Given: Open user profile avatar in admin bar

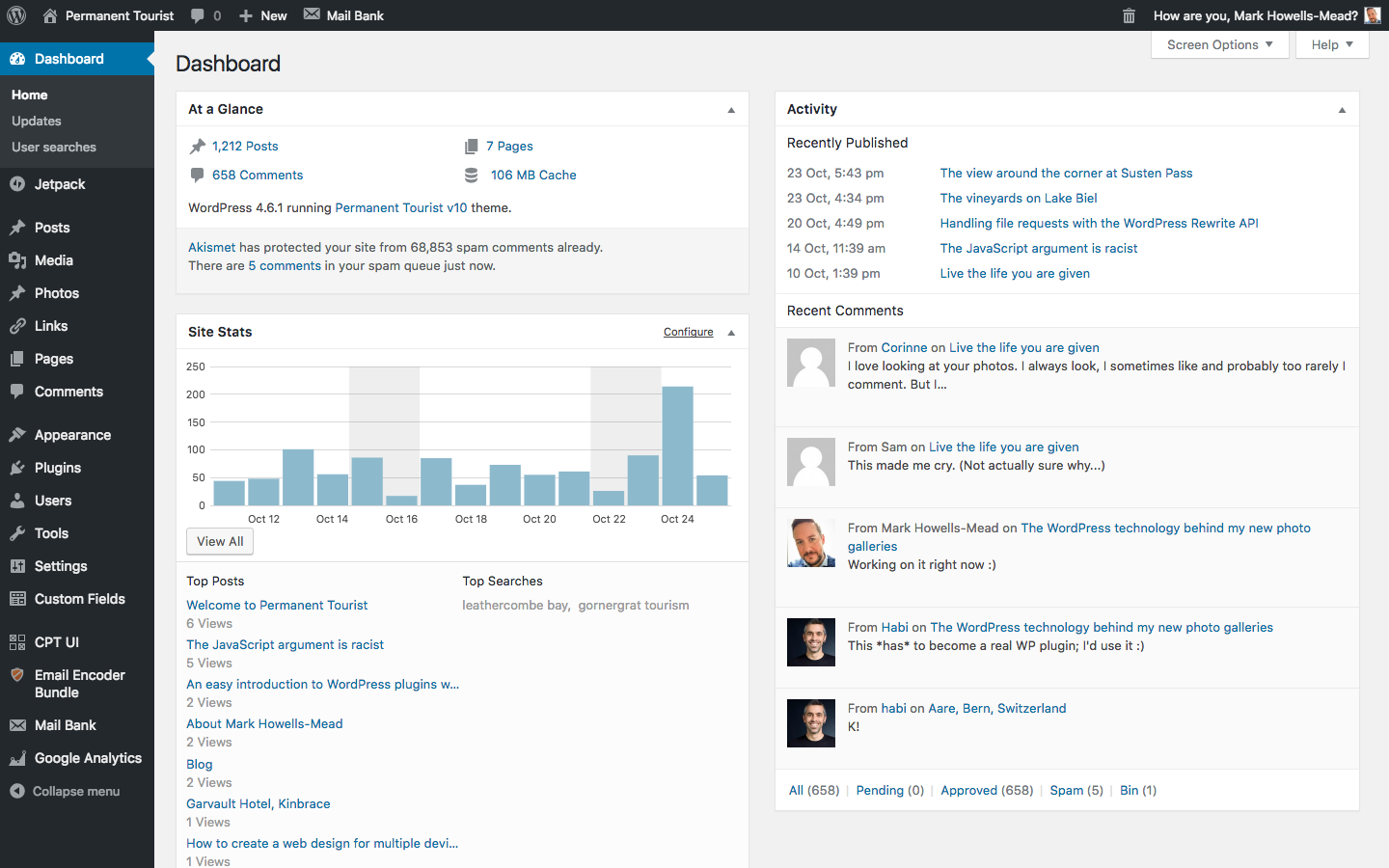Looking at the screenshot, I should click(1373, 15).
